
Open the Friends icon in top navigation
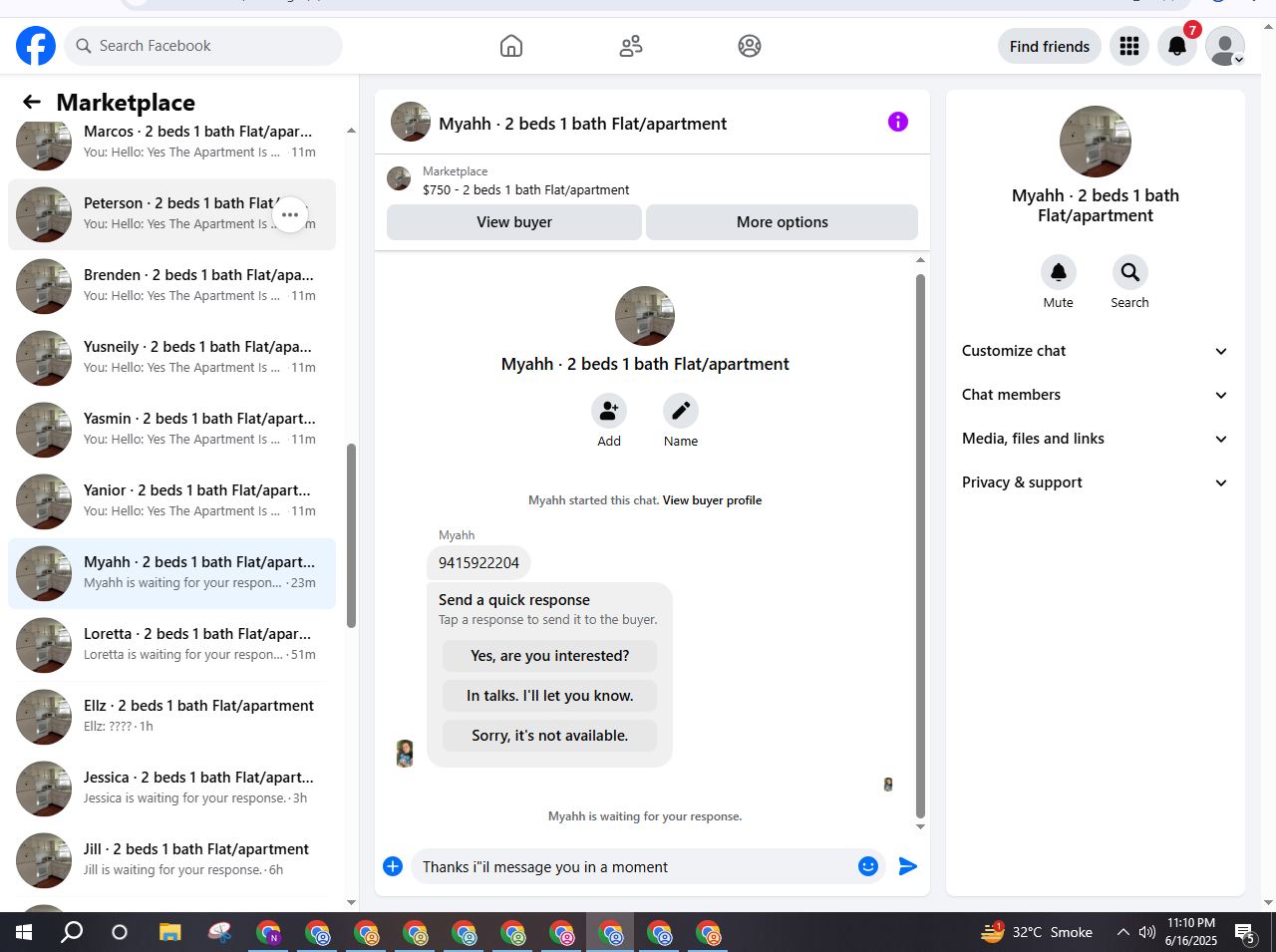pos(631,46)
